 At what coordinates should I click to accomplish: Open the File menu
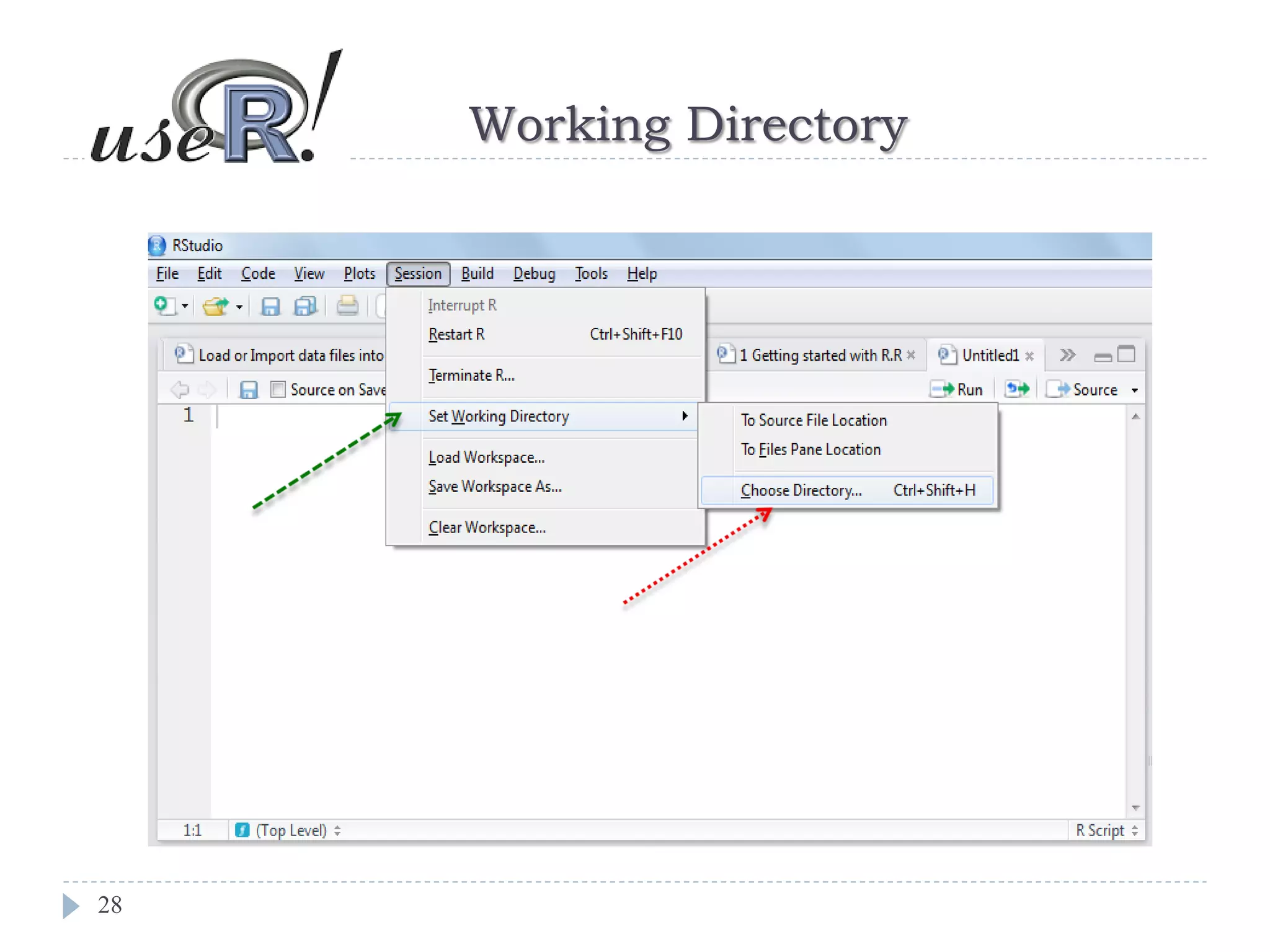click(167, 273)
